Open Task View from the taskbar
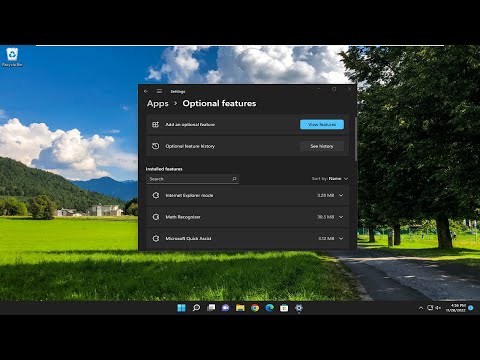The height and width of the screenshot is (360, 480). tap(211, 308)
